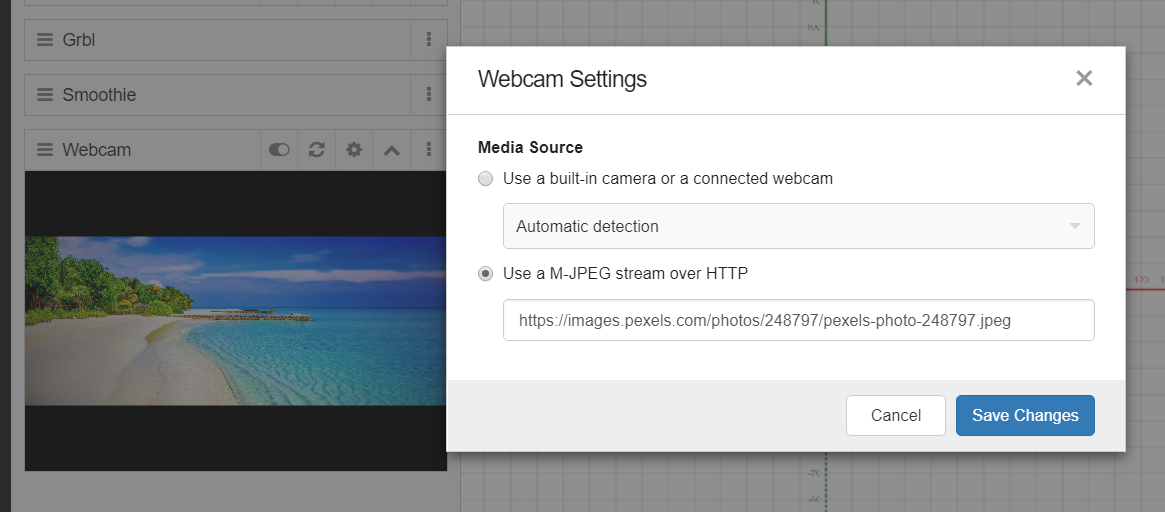Click the Smoothie widget title
This screenshot has width=1165, height=512.
point(99,95)
